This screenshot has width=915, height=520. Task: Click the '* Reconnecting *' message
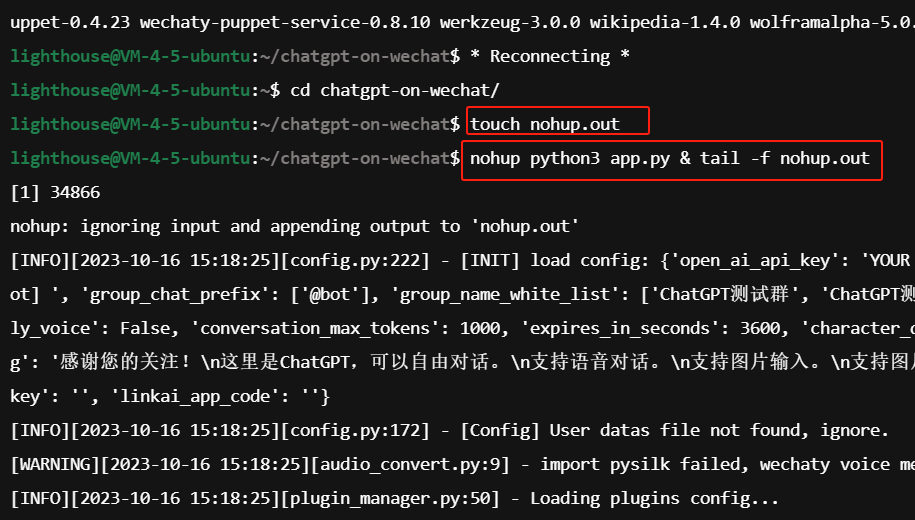click(550, 56)
